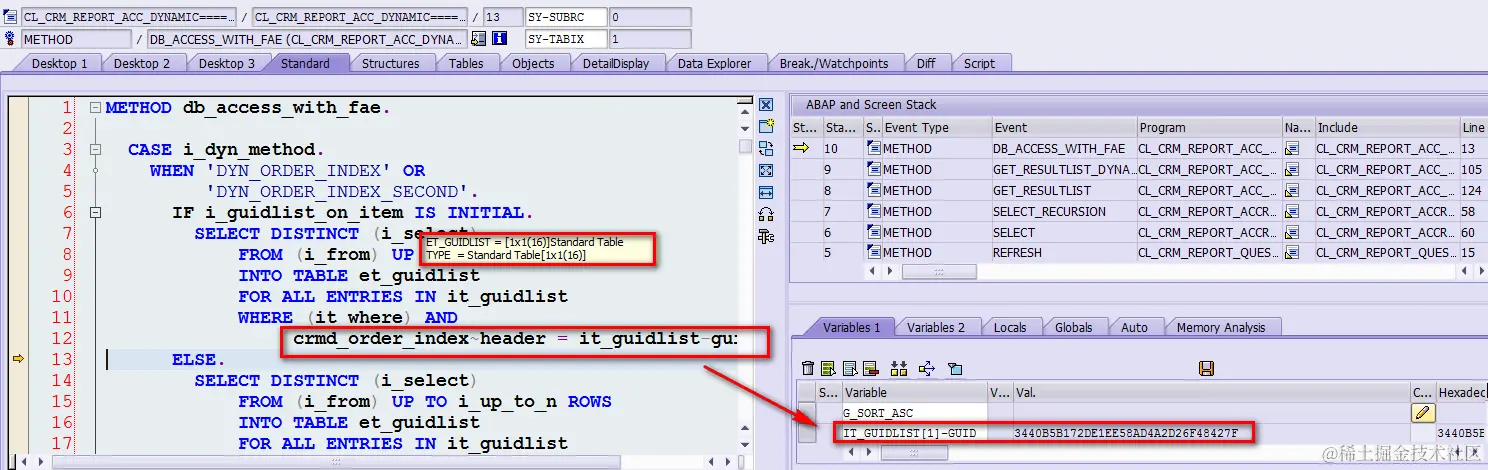Open the DetailDisplay tab
1488x470 pixels.
coord(616,63)
